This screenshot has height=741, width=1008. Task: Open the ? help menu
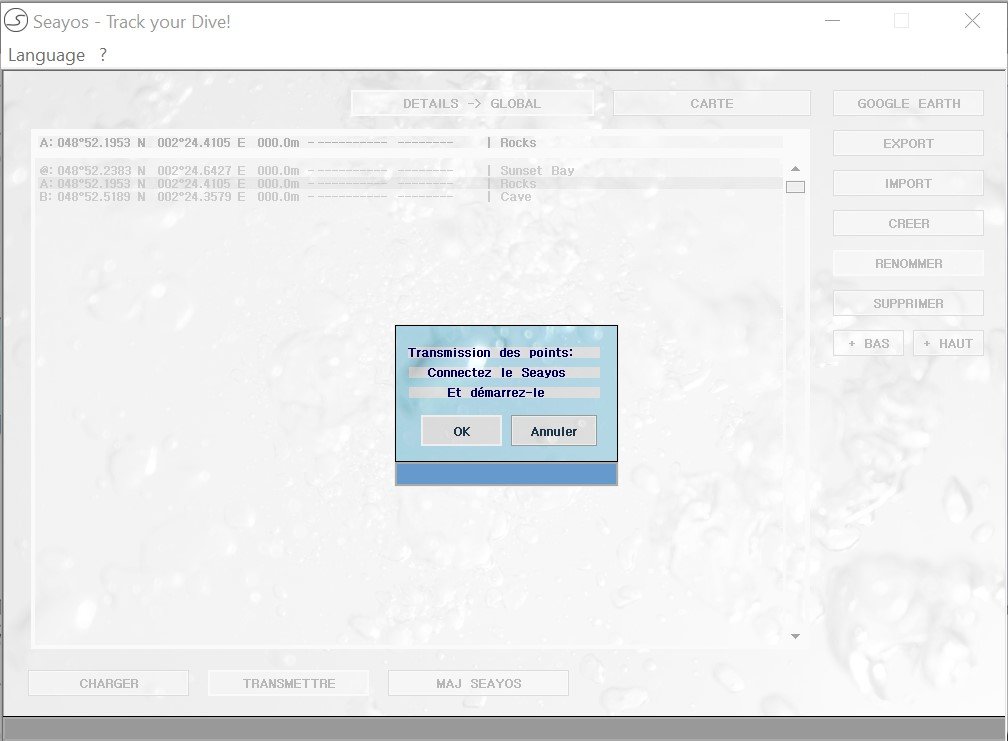(x=103, y=55)
